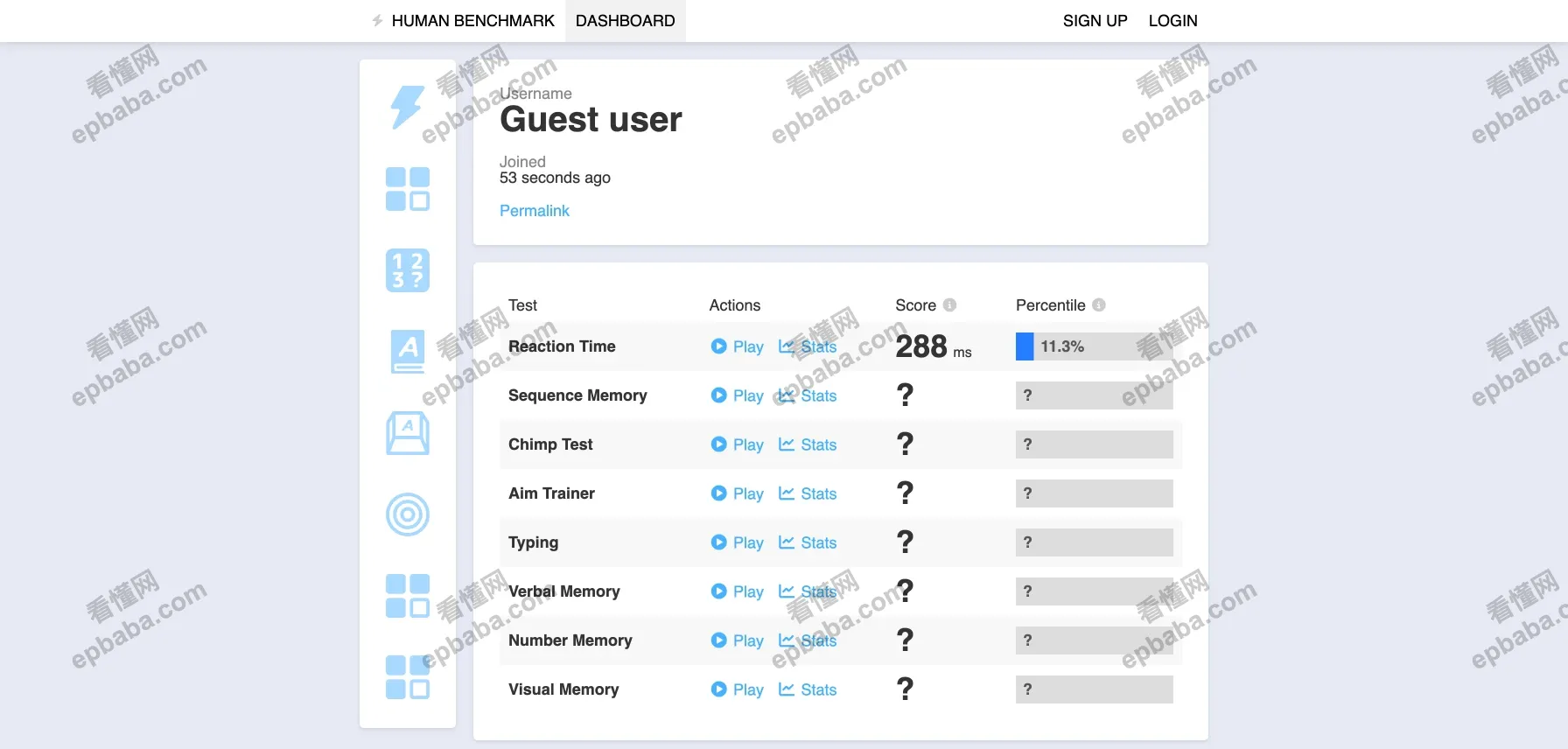Click the '?' score for Aim Trainer
Screen dimensions: 1568x749
[x=906, y=493]
